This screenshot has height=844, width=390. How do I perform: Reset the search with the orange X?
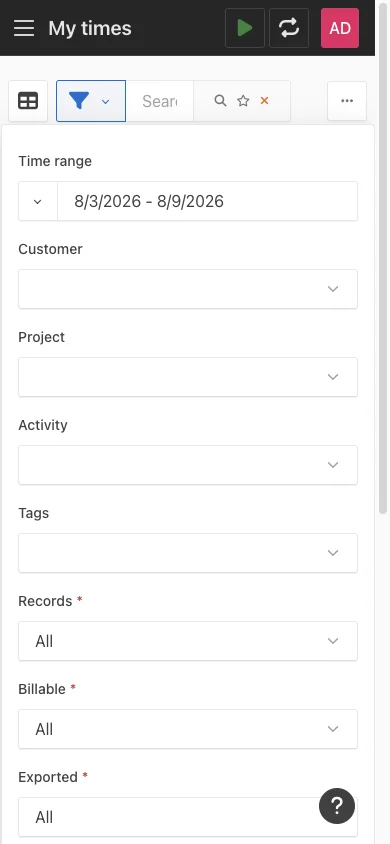(264, 101)
